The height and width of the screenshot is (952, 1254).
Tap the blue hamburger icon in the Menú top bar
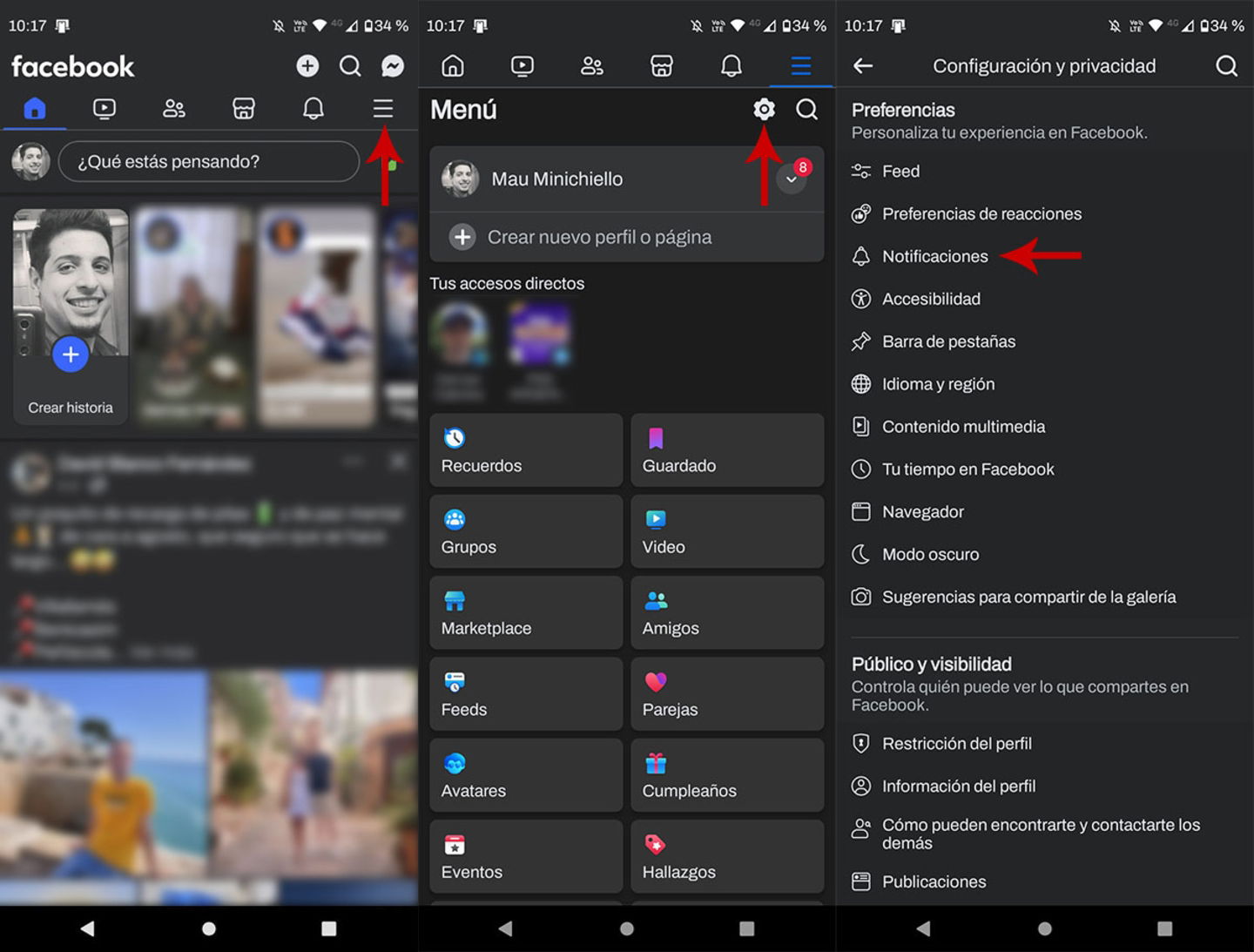(x=801, y=66)
